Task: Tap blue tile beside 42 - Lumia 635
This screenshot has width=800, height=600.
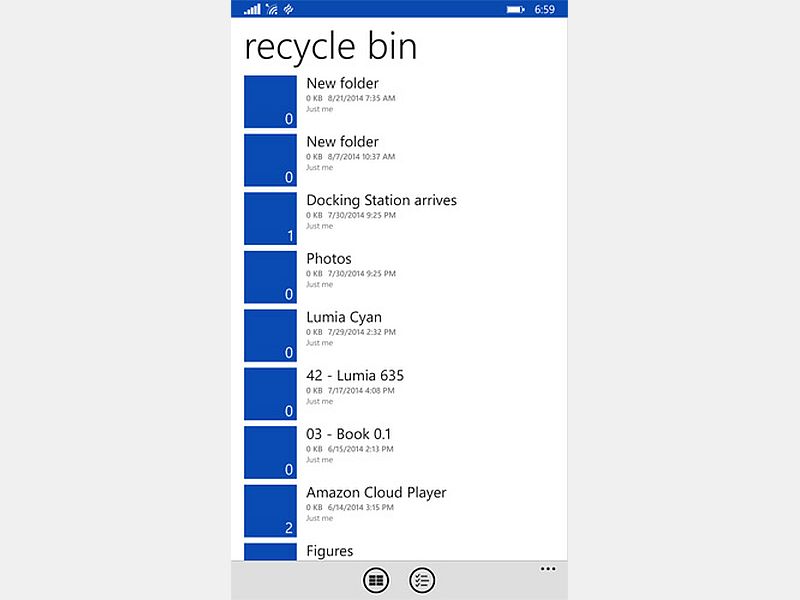Action: tap(270, 394)
